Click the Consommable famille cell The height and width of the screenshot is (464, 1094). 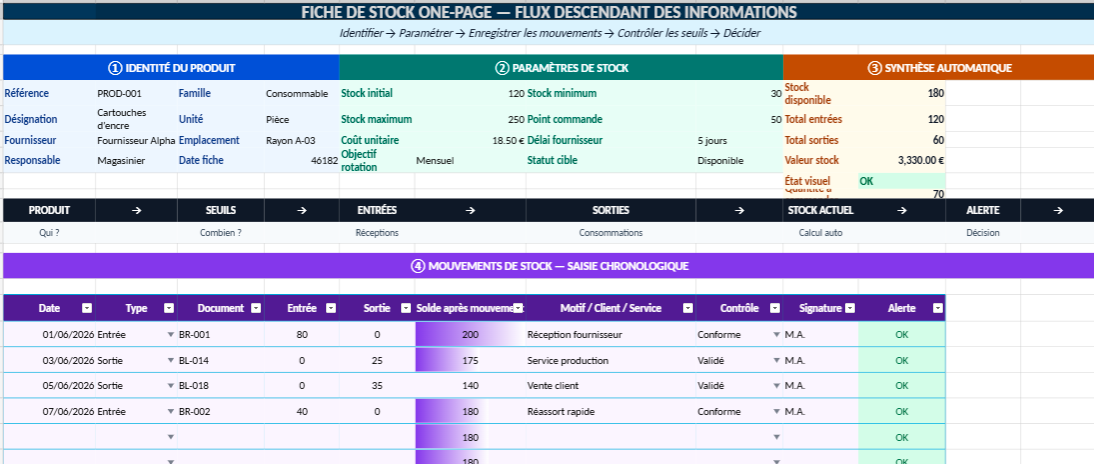[x=301, y=93]
